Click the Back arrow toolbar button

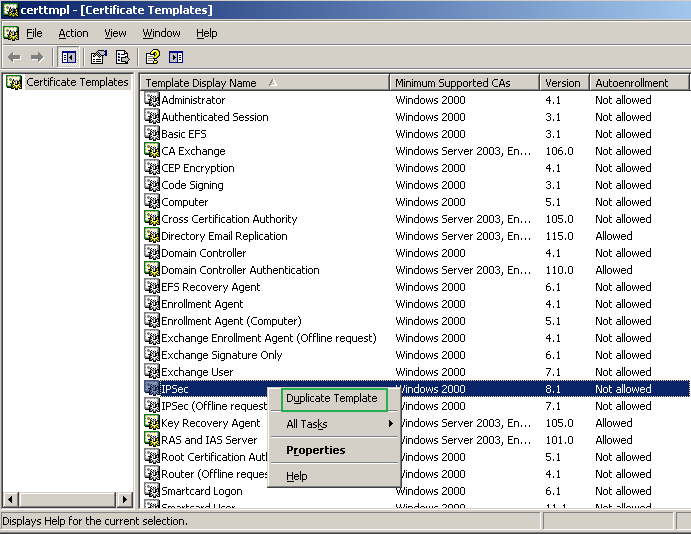[15, 57]
